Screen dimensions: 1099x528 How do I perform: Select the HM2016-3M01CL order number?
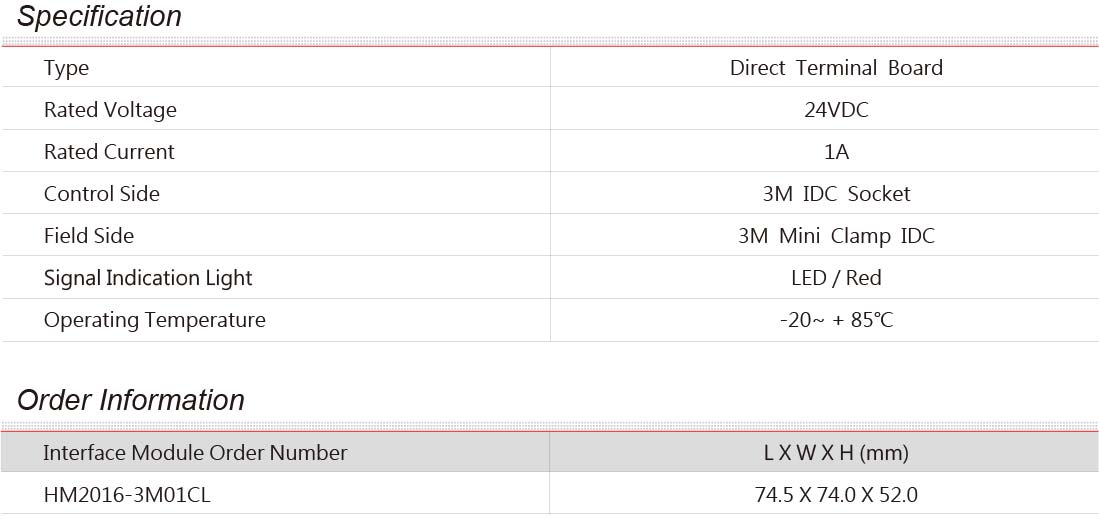tap(127, 496)
